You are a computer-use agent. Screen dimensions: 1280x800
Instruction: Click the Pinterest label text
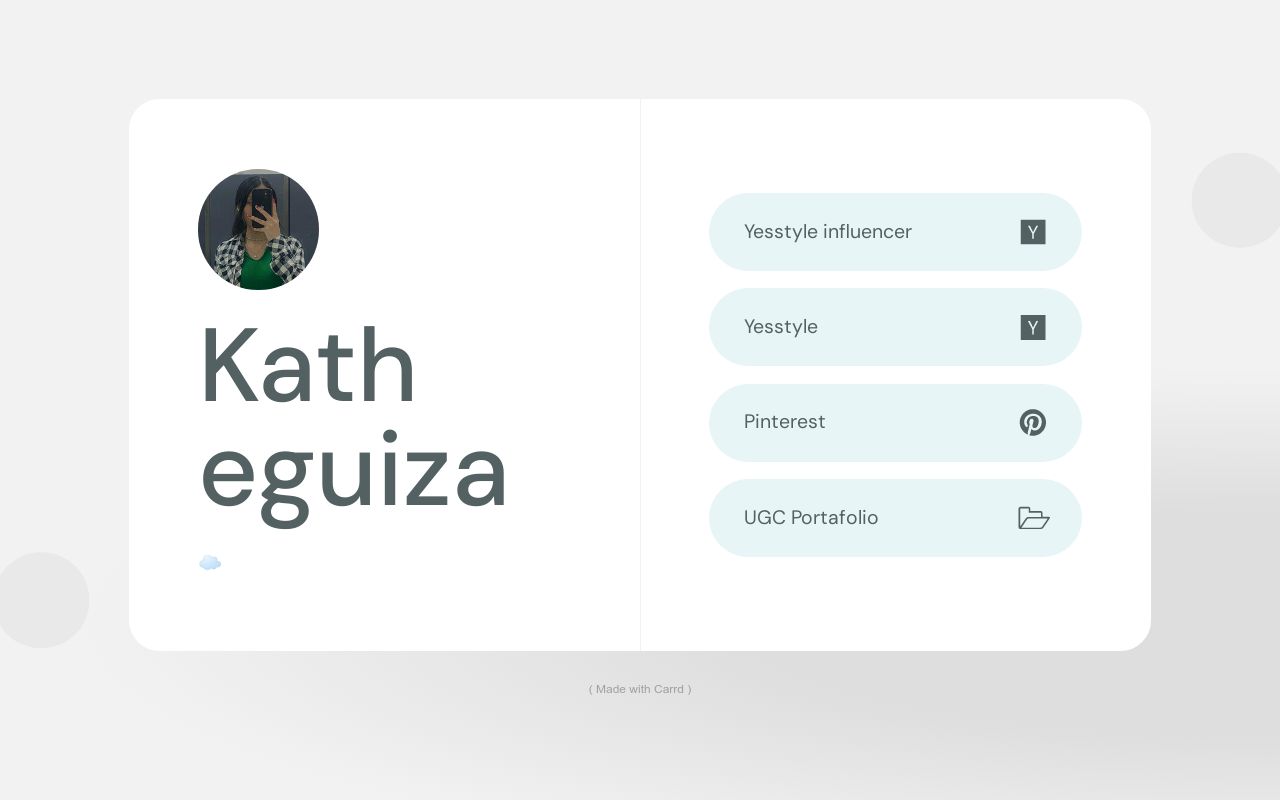[x=784, y=422]
